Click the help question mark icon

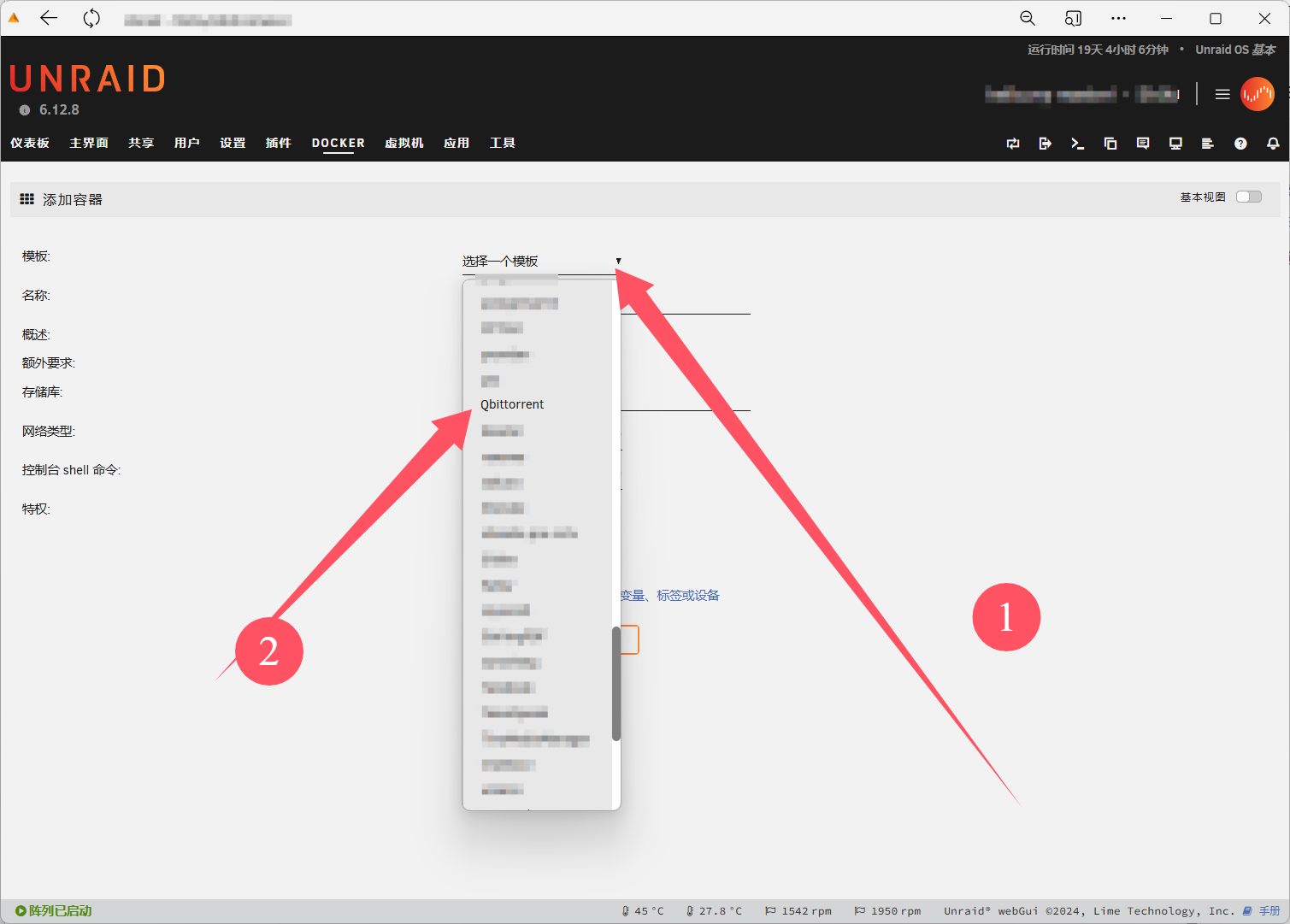click(x=1240, y=144)
